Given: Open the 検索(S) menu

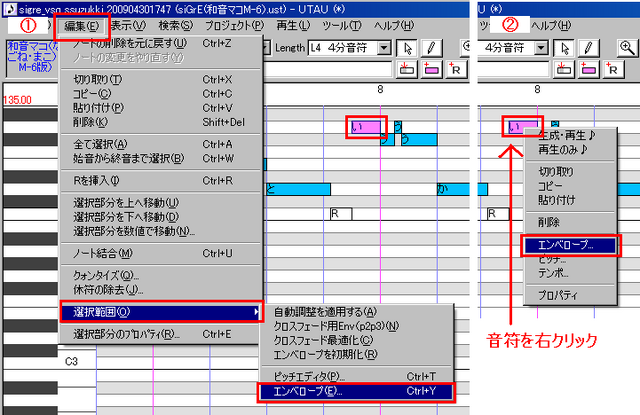Looking at the screenshot, I should pos(176,26).
